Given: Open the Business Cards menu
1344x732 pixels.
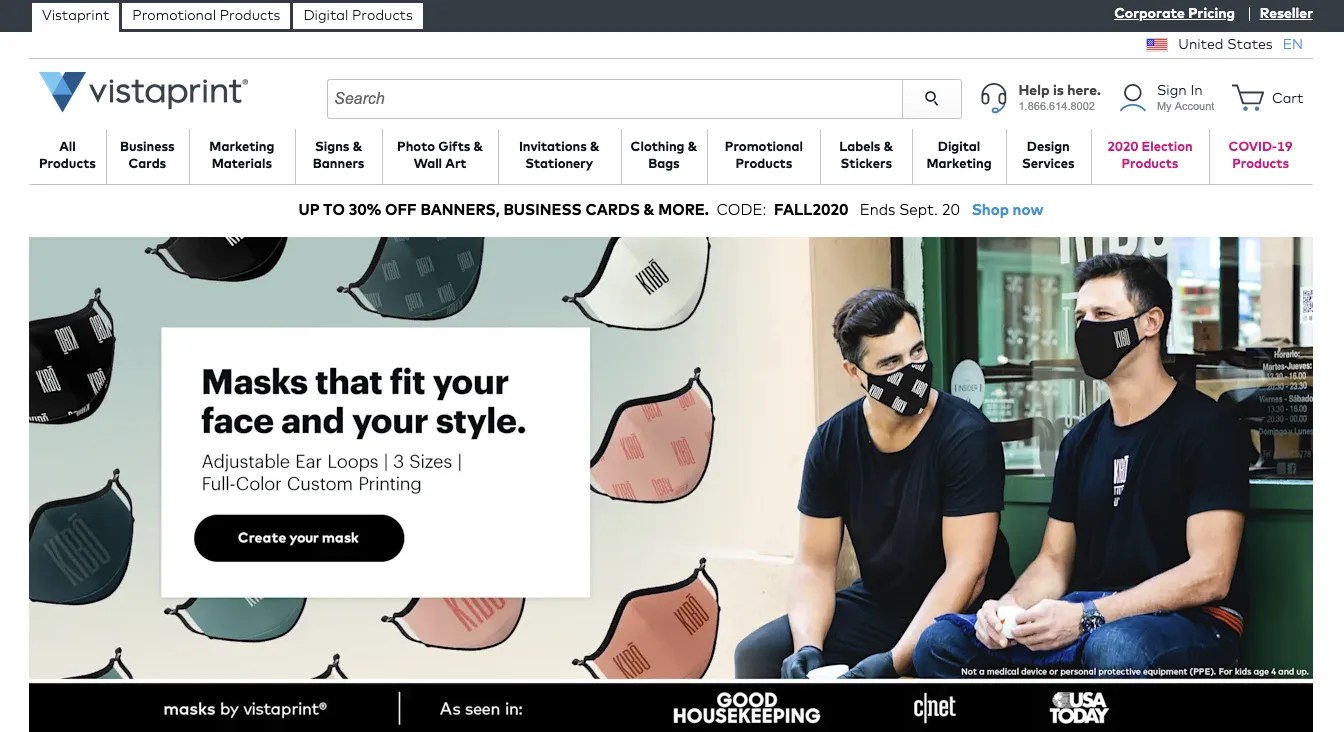Looking at the screenshot, I should pyautogui.click(x=147, y=155).
